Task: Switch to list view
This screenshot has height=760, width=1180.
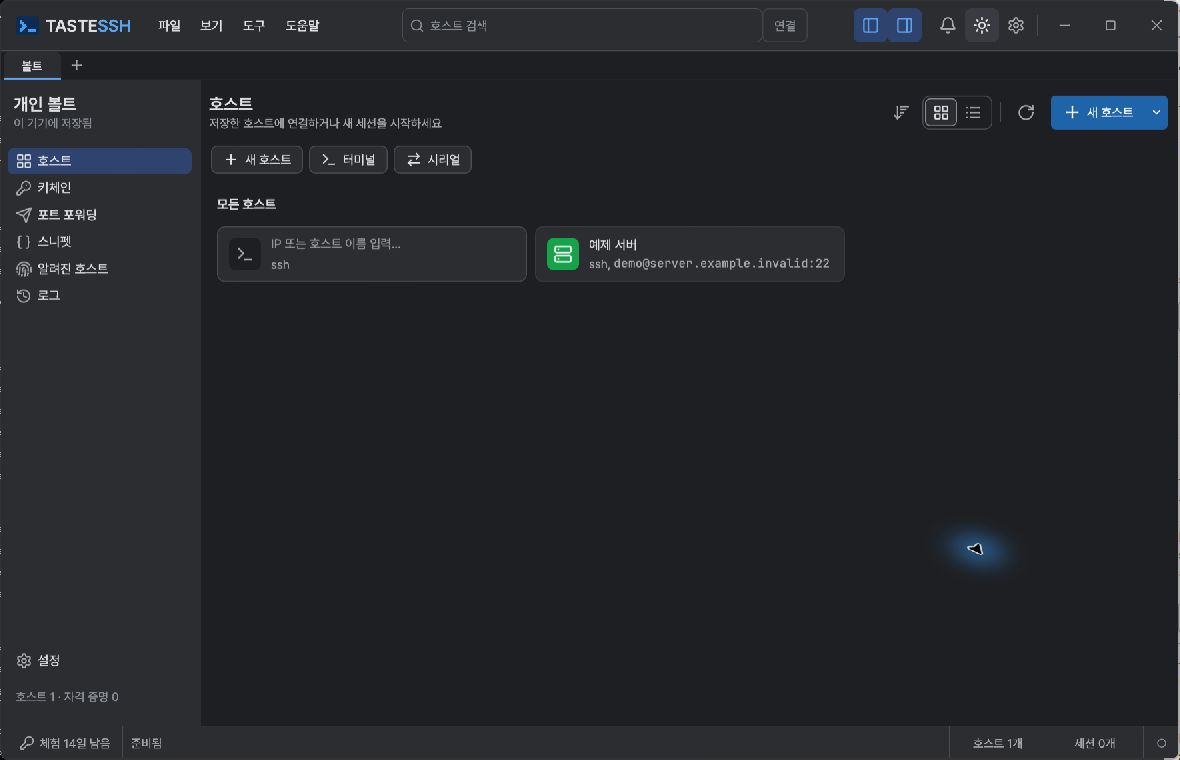Action: click(973, 113)
